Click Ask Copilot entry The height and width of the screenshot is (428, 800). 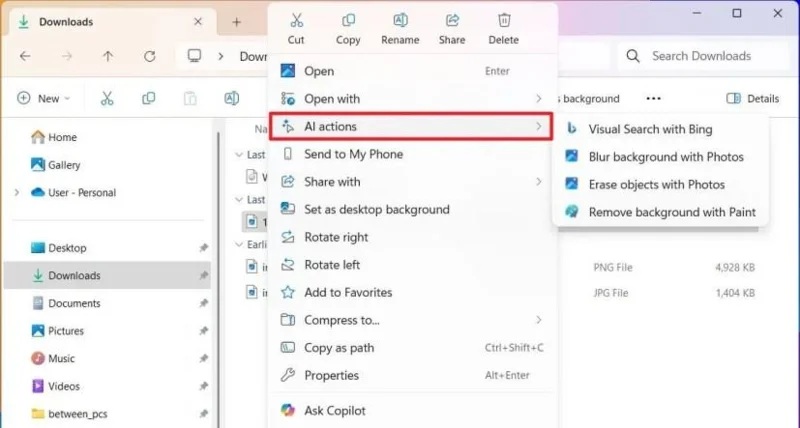point(412,410)
